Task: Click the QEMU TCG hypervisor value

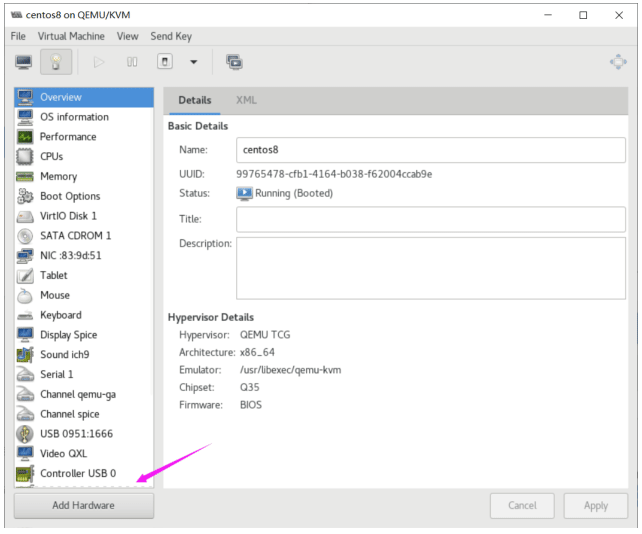Action: [265, 335]
